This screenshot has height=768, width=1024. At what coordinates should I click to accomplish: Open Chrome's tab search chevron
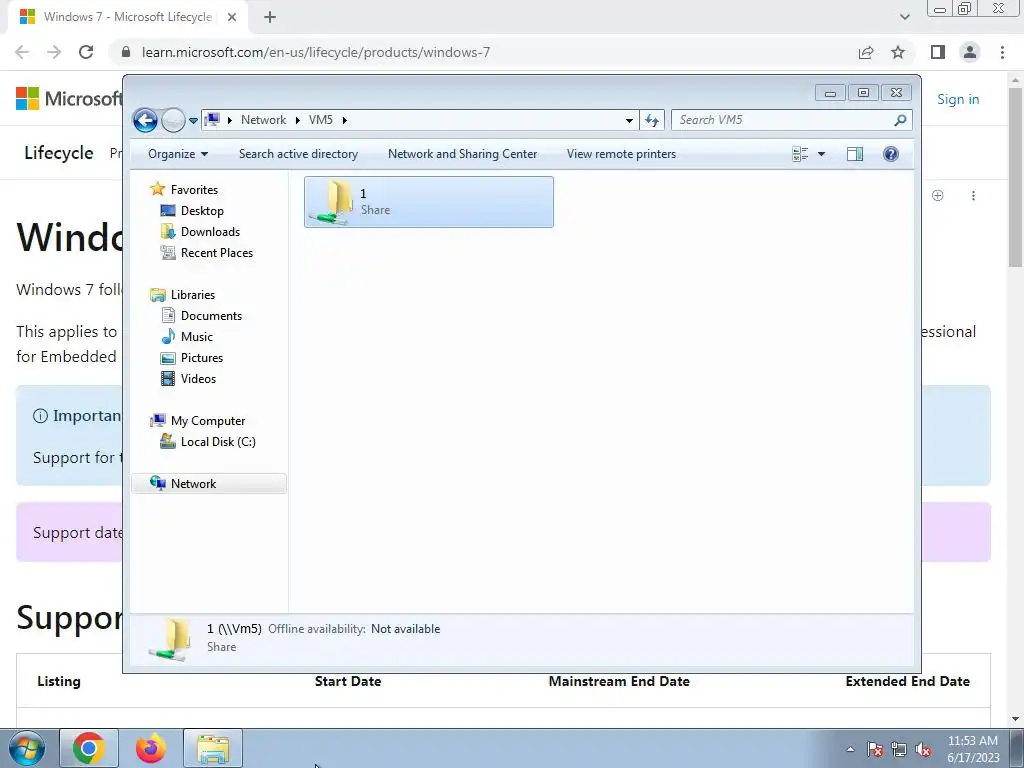coord(904,17)
